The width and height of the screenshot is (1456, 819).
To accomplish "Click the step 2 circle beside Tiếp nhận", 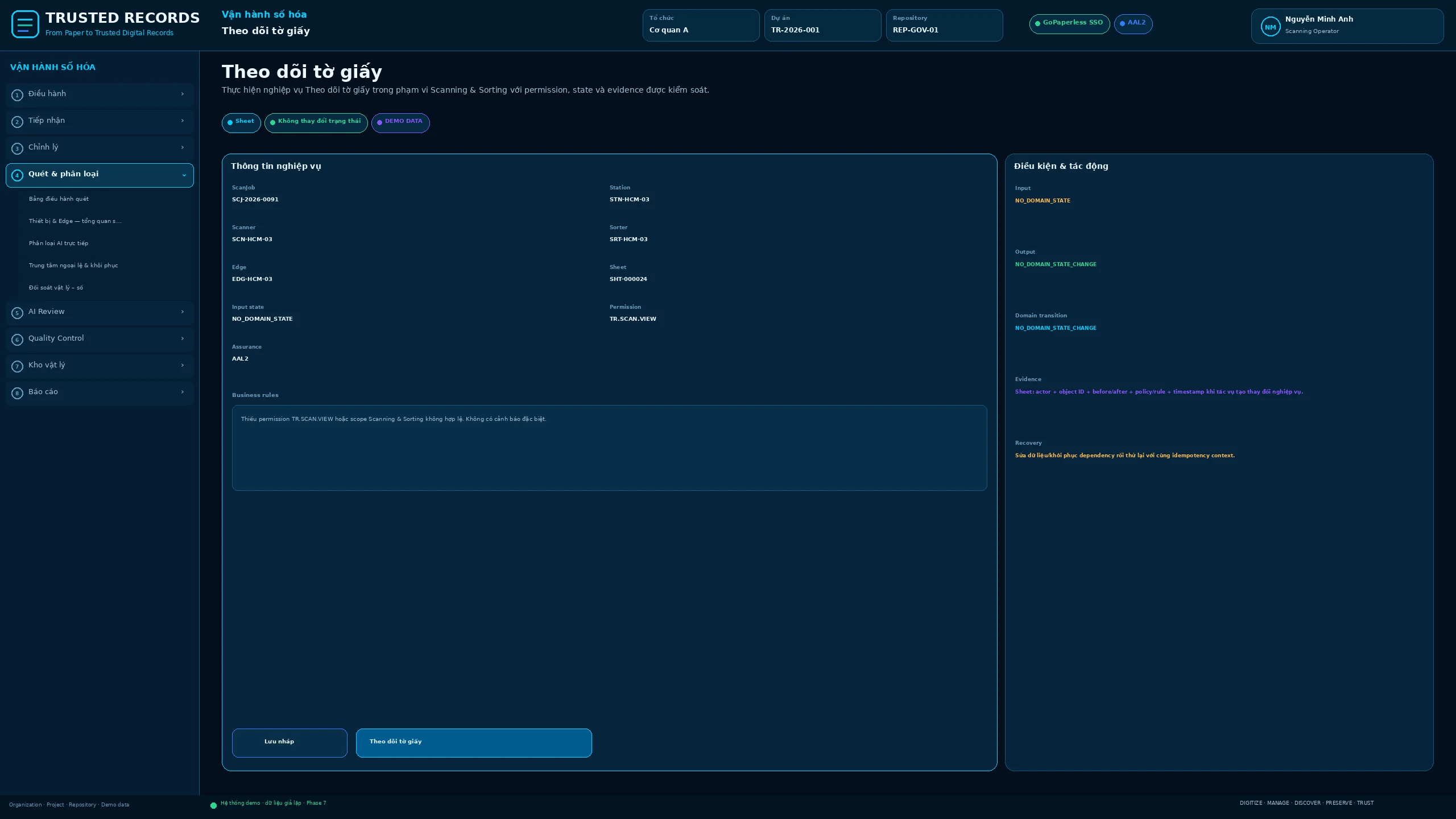I will [17, 122].
